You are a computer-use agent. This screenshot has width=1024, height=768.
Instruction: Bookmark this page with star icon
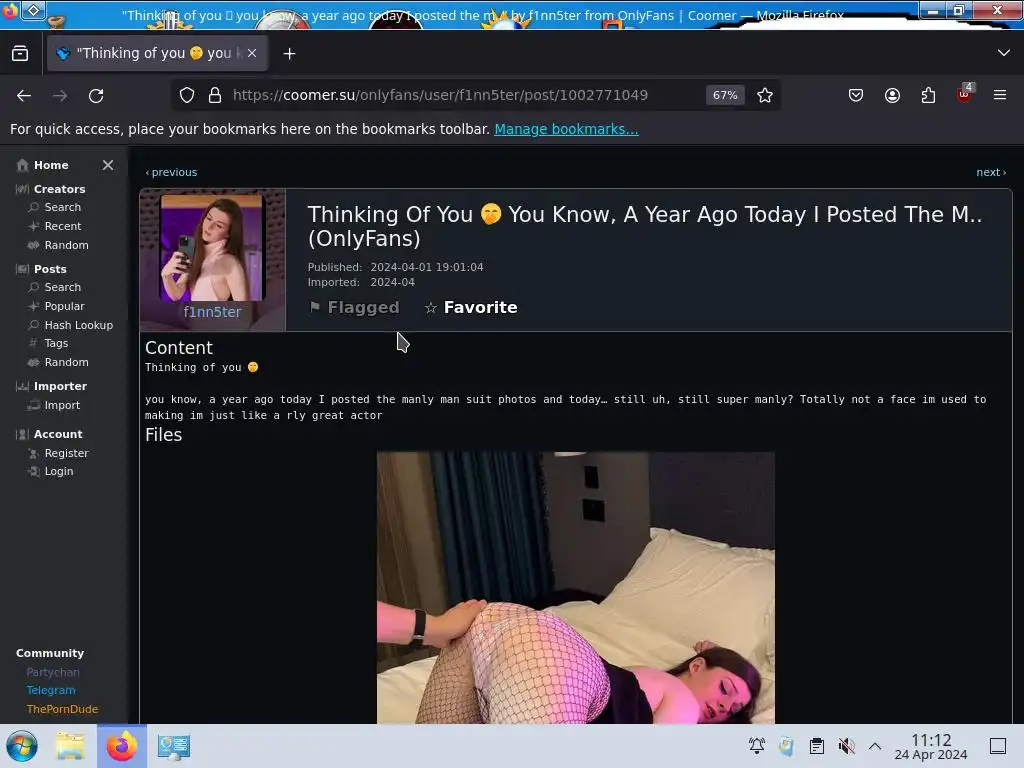point(765,95)
